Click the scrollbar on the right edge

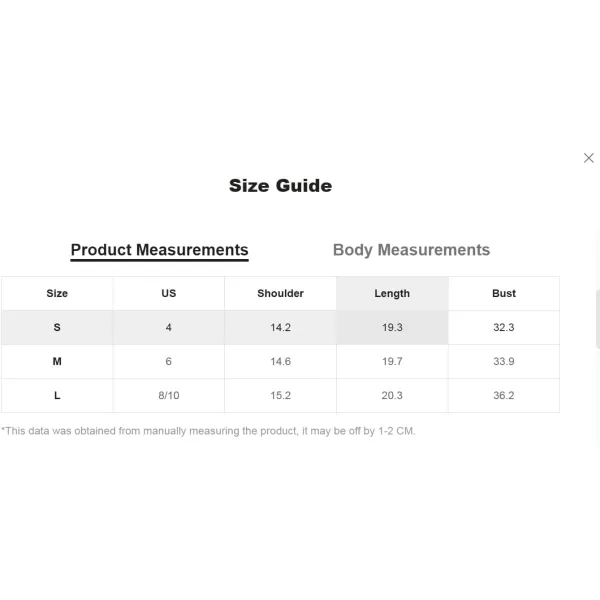(598, 319)
